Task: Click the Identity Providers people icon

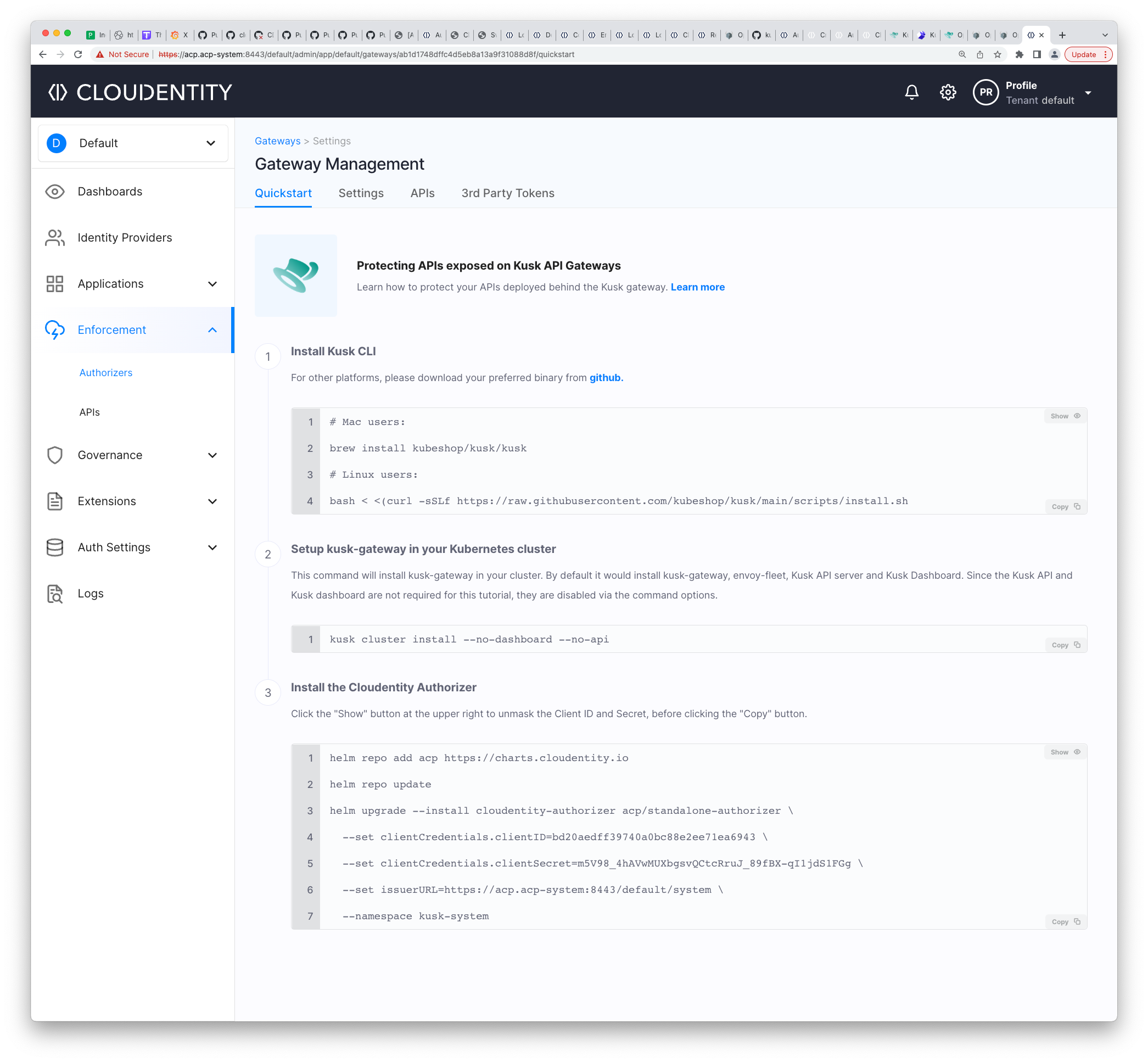Action: [x=54, y=237]
